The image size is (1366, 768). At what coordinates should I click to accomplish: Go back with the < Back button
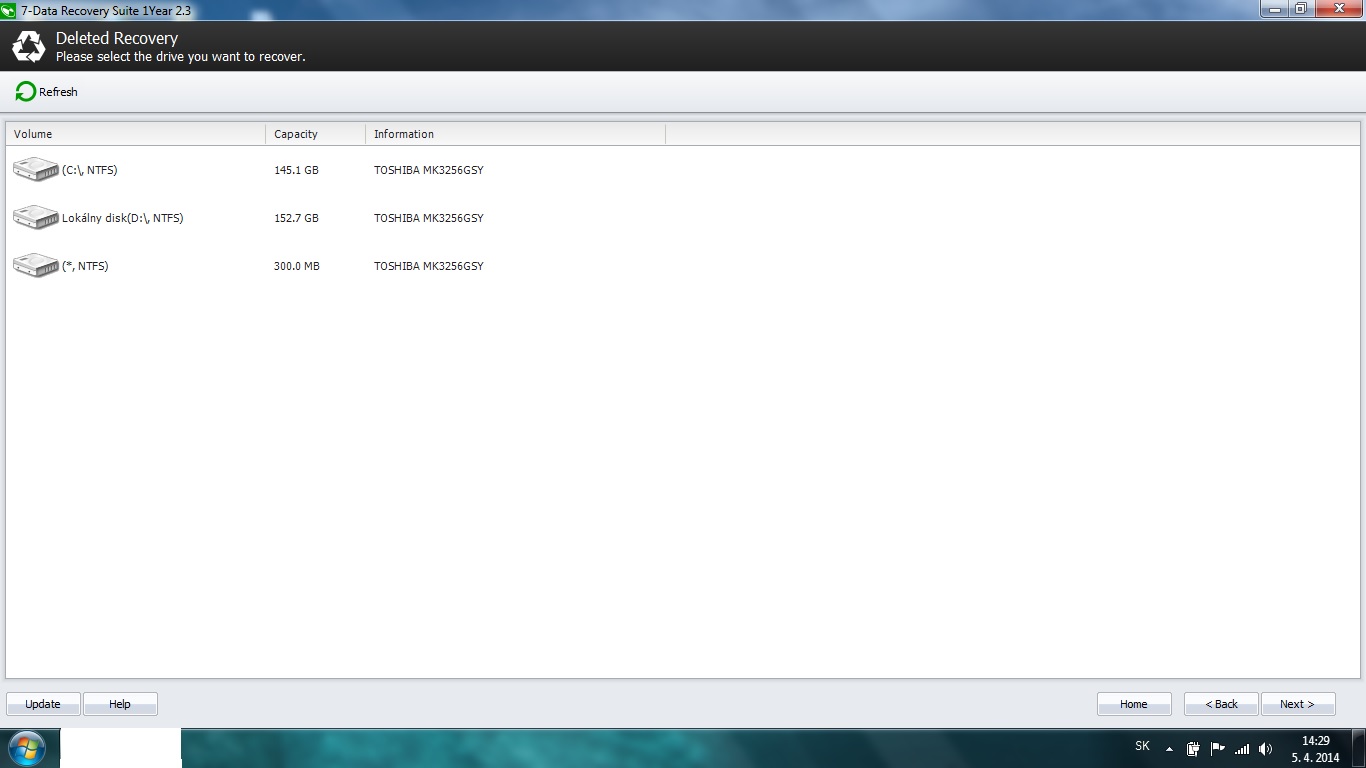1221,704
